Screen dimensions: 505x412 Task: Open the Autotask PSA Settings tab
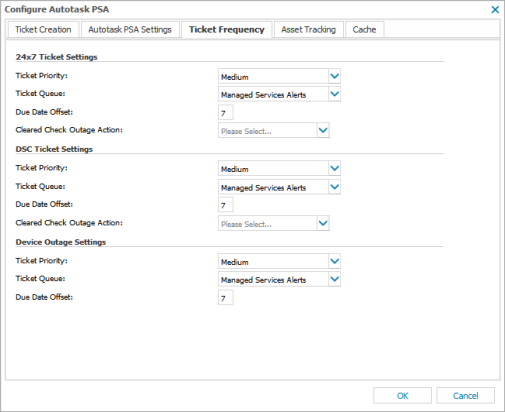point(130,30)
